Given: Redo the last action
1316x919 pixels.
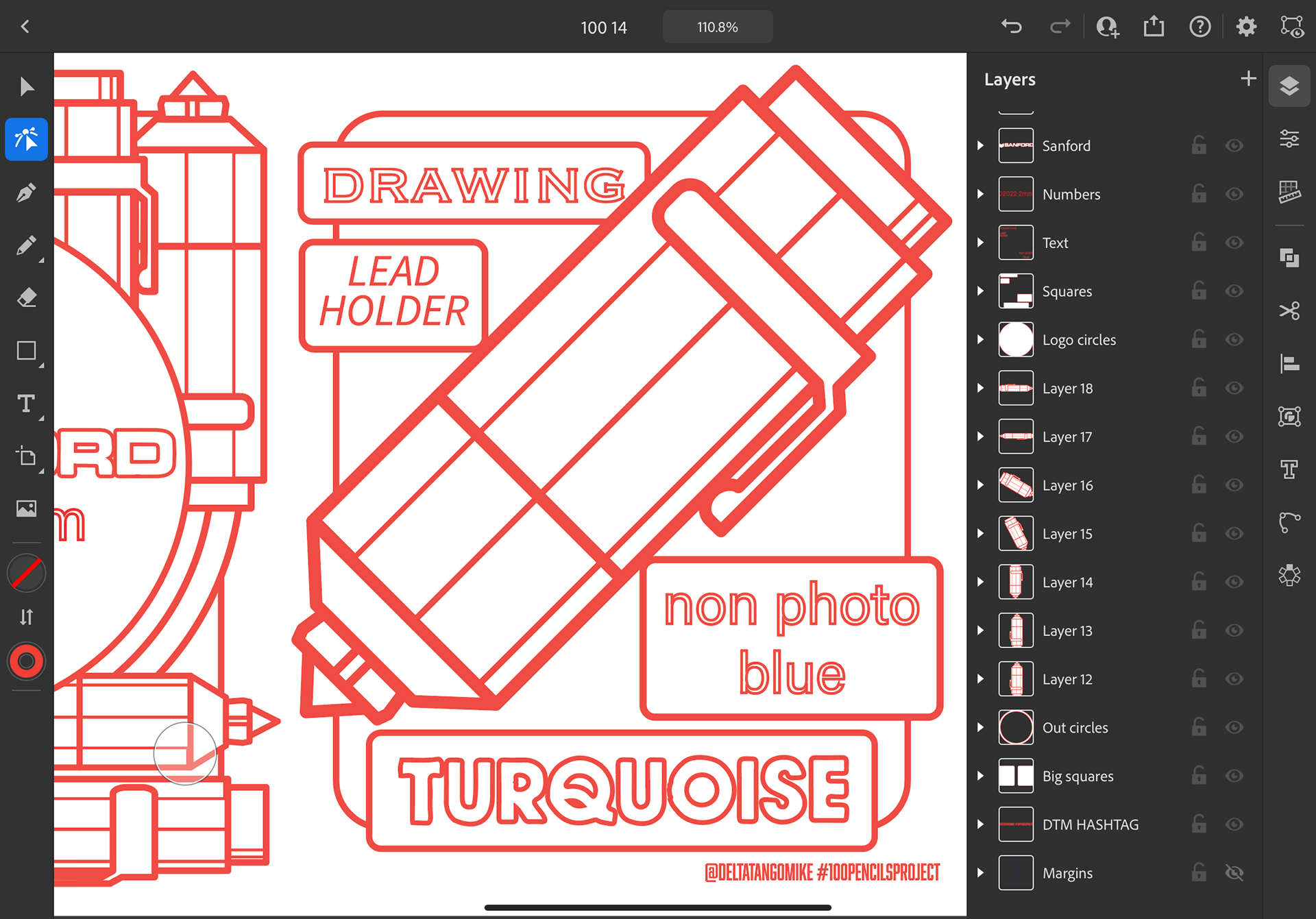Looking at the screenshot, I should click(1060, 27).
